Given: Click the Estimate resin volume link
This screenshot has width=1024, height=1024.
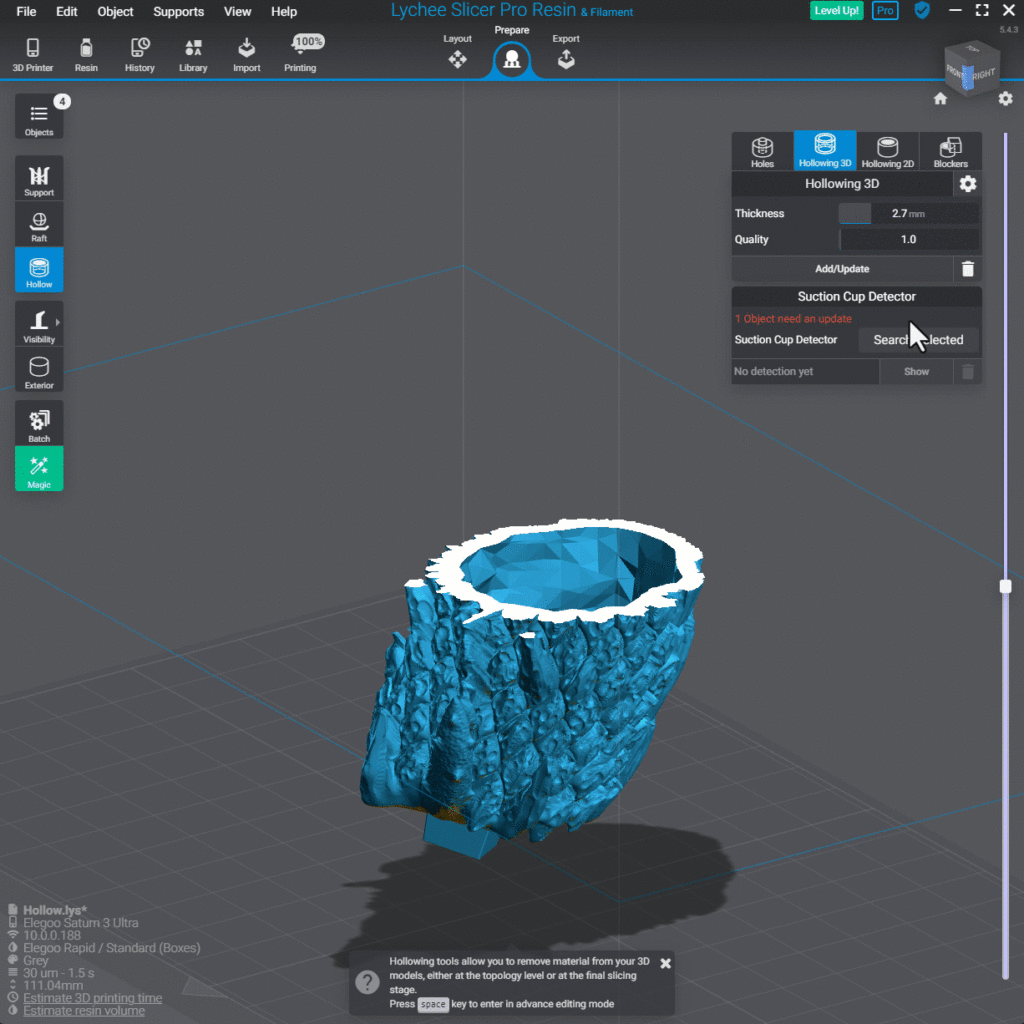Looking at the screenshot, I should 83,1010.
